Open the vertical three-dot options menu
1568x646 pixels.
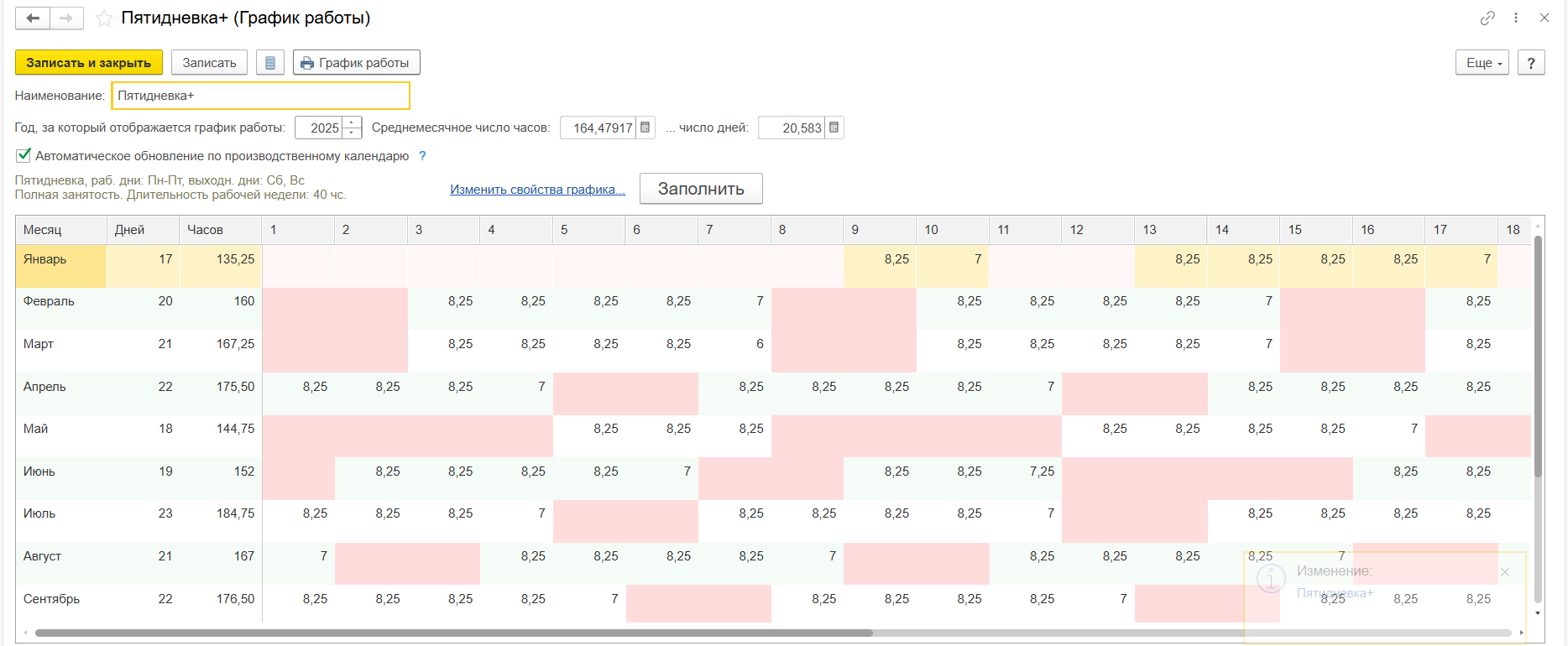click(1516, 18)
